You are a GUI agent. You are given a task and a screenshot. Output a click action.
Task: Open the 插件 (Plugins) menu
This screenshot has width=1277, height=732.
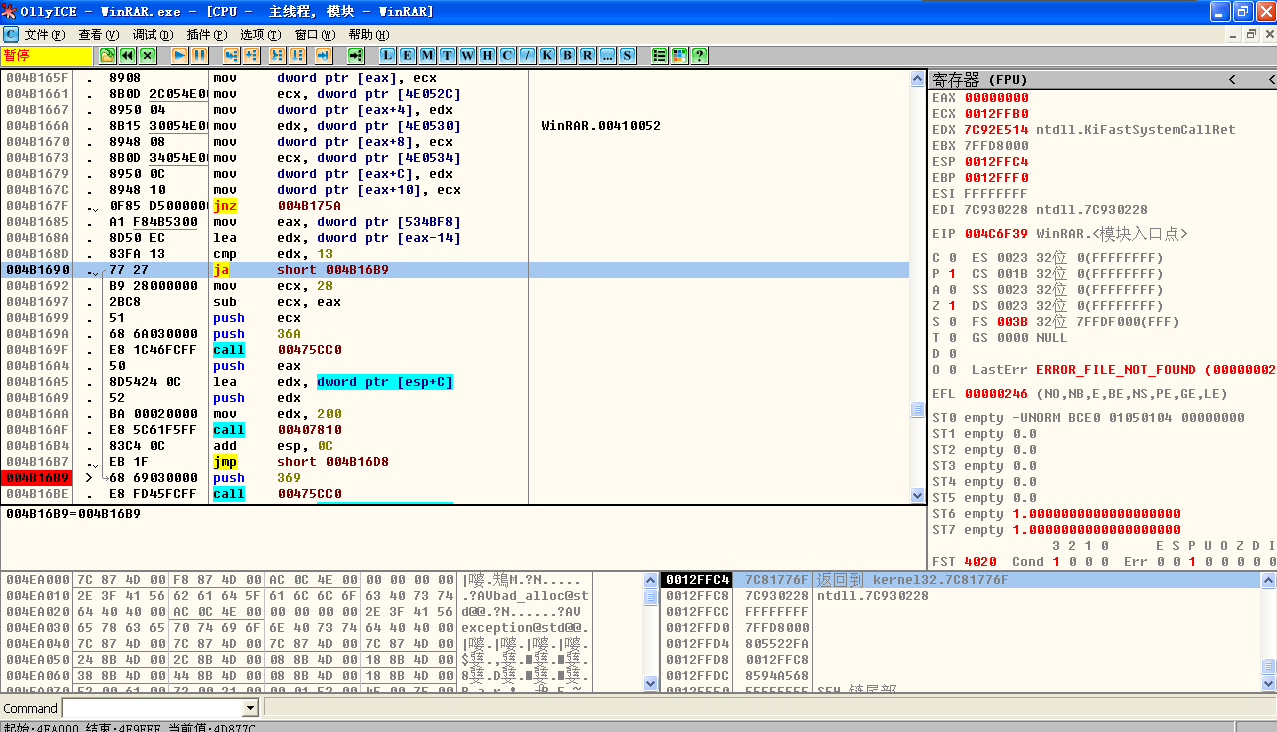point(205,35)
